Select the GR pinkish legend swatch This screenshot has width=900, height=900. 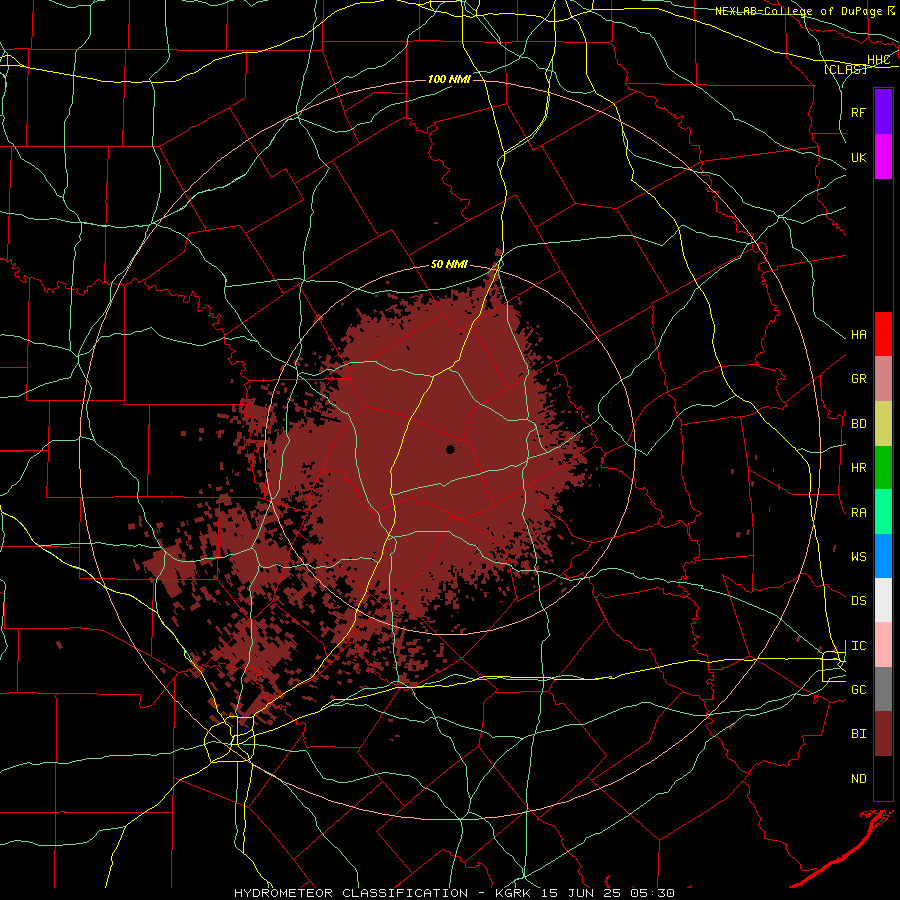883,379
